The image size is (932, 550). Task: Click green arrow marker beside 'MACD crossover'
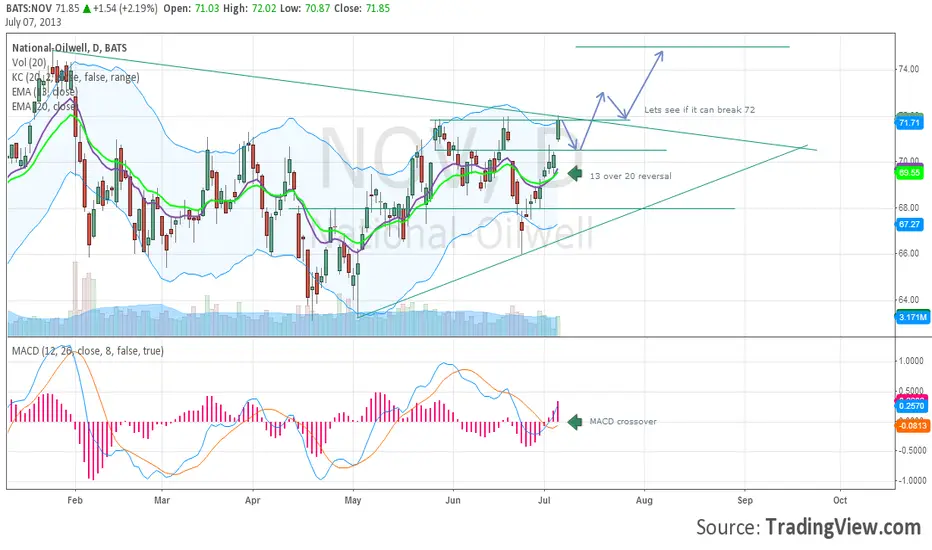[x=575, y=422]
